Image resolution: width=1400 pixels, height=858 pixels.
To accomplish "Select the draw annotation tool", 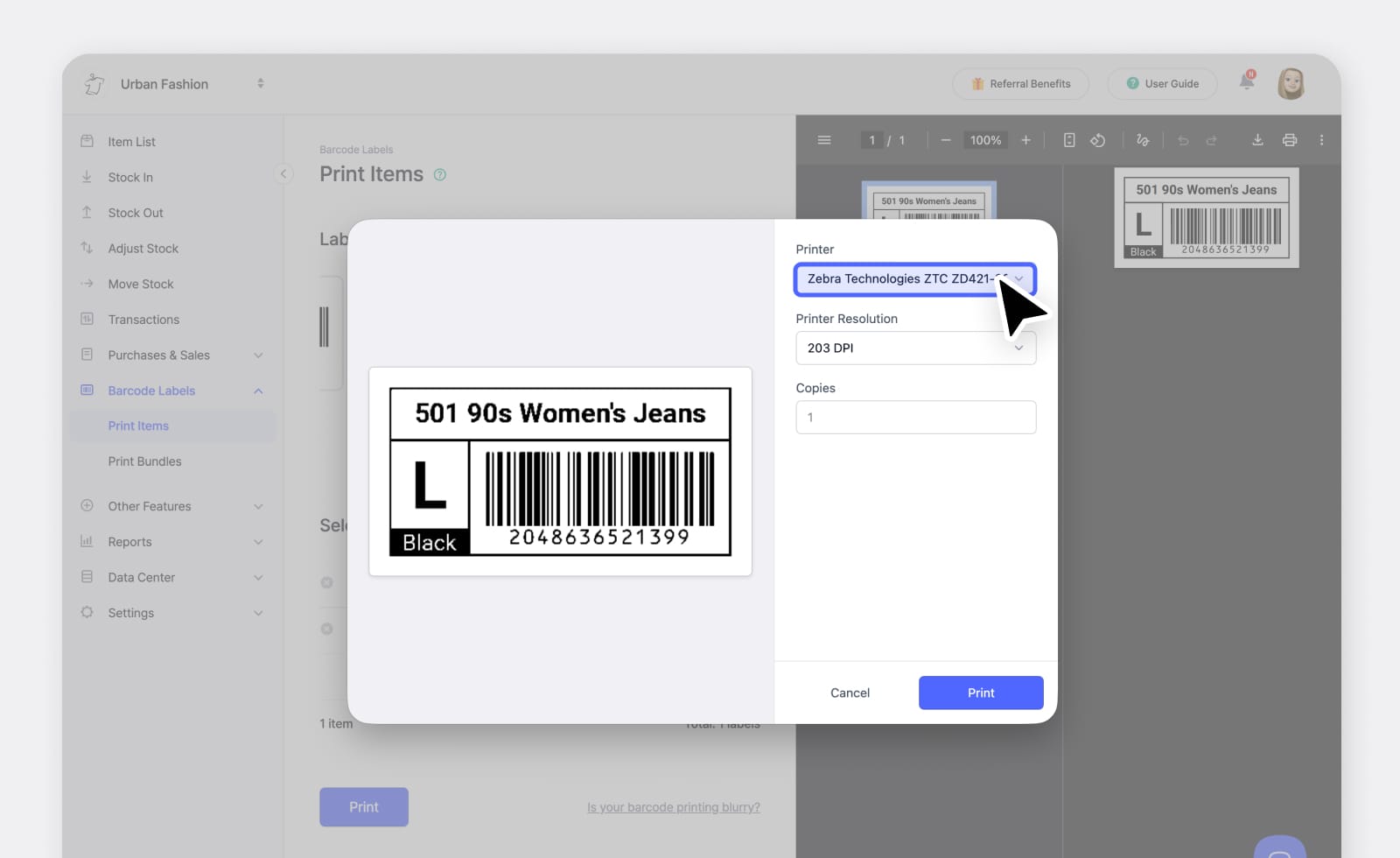I will point(1142,139).
